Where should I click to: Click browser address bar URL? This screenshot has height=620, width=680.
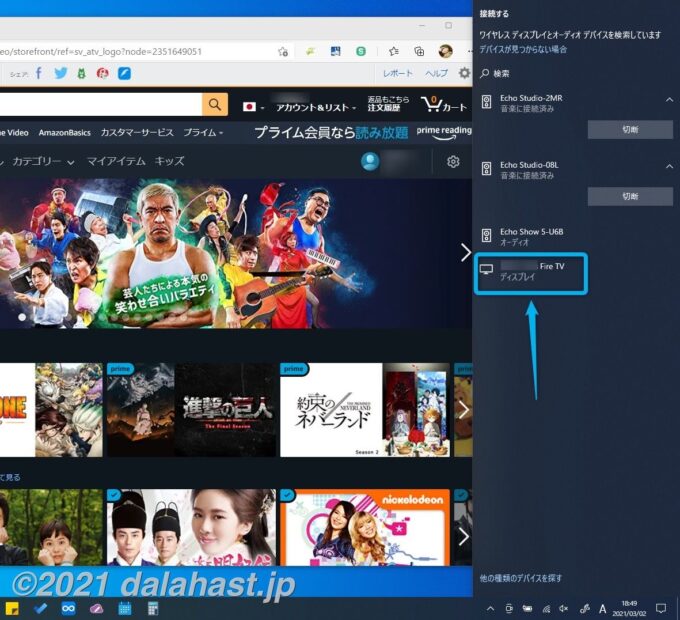pos(101,52)
